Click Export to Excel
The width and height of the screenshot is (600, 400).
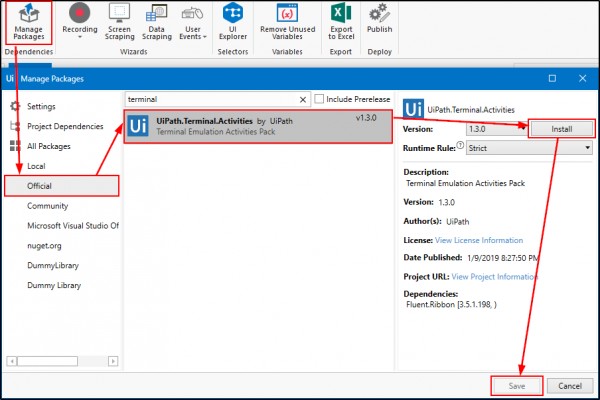341,22
